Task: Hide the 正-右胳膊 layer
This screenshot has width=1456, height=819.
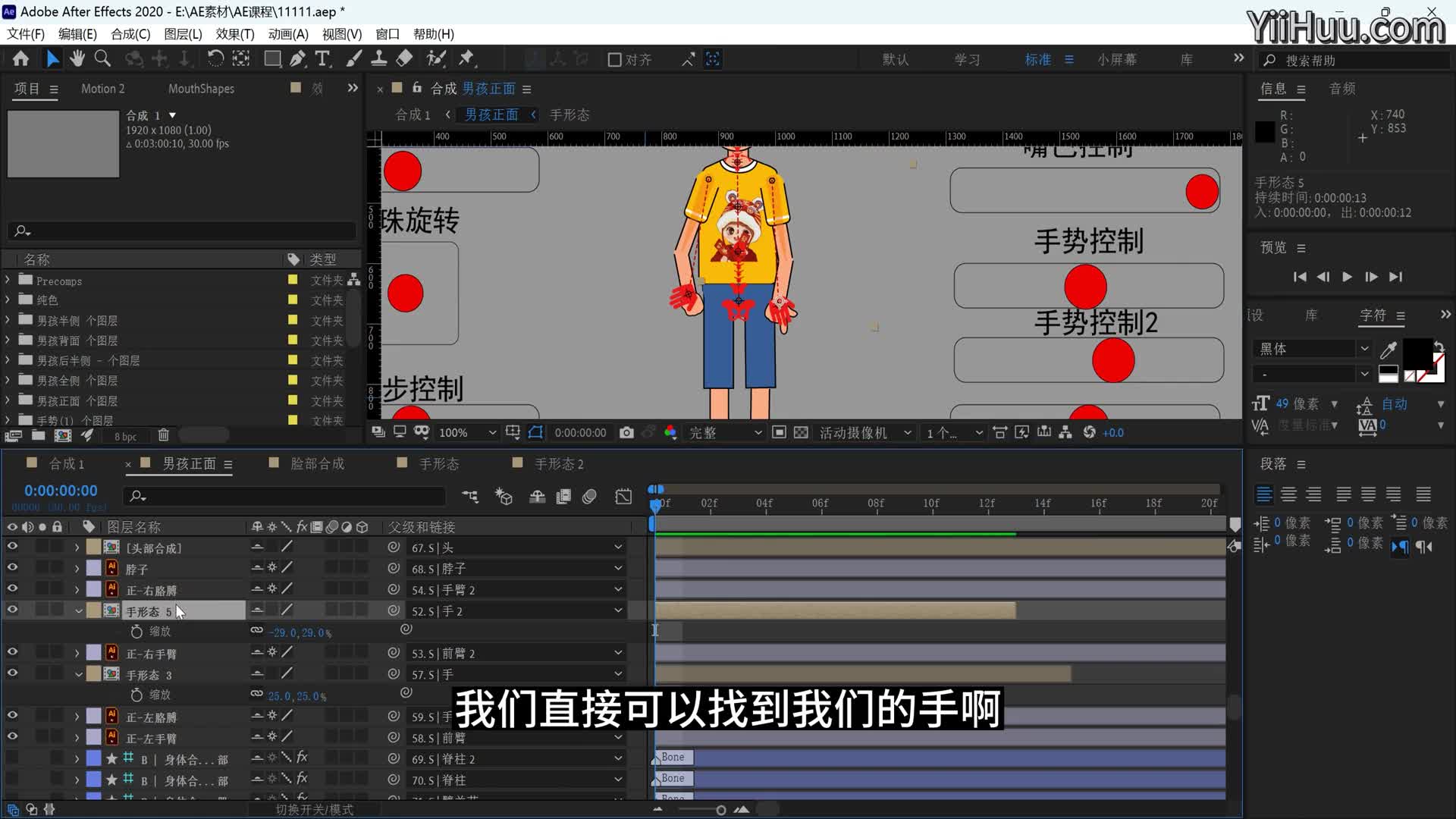Action: point(12,588)
